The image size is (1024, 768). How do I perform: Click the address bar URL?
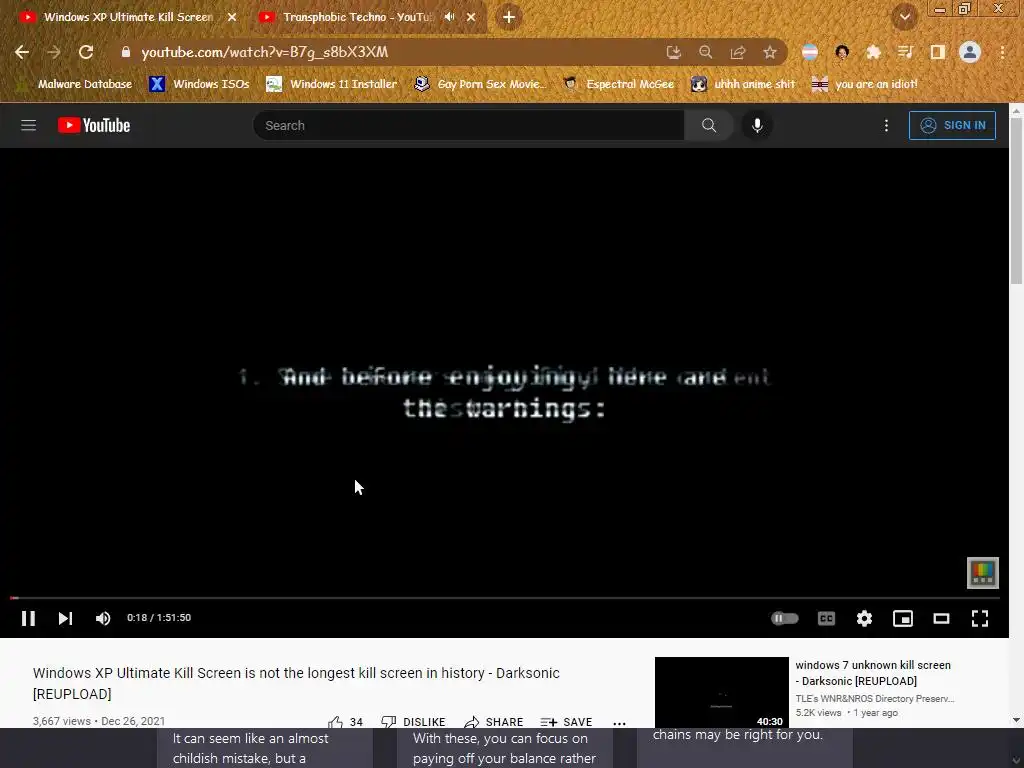(264, 52)
